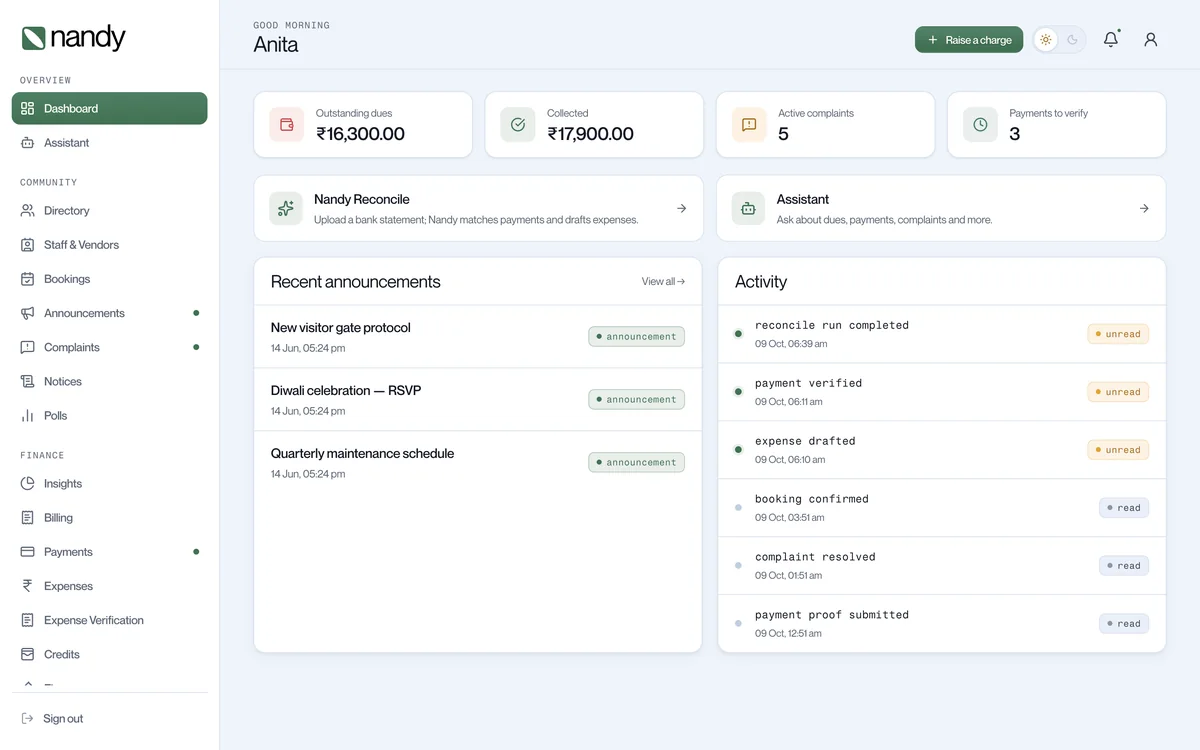
Task: Open Nandy Reconcile via its arrow
Action: point(682,208)
